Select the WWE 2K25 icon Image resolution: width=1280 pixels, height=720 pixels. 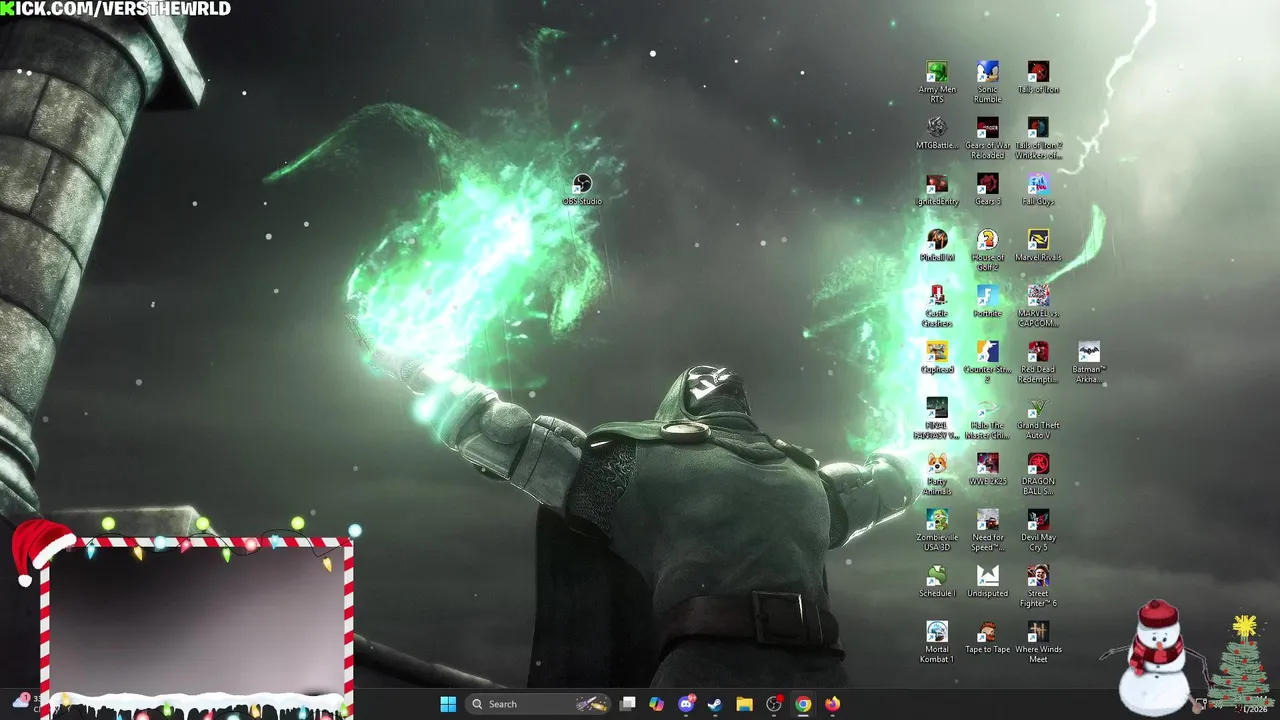click(987, 469)
